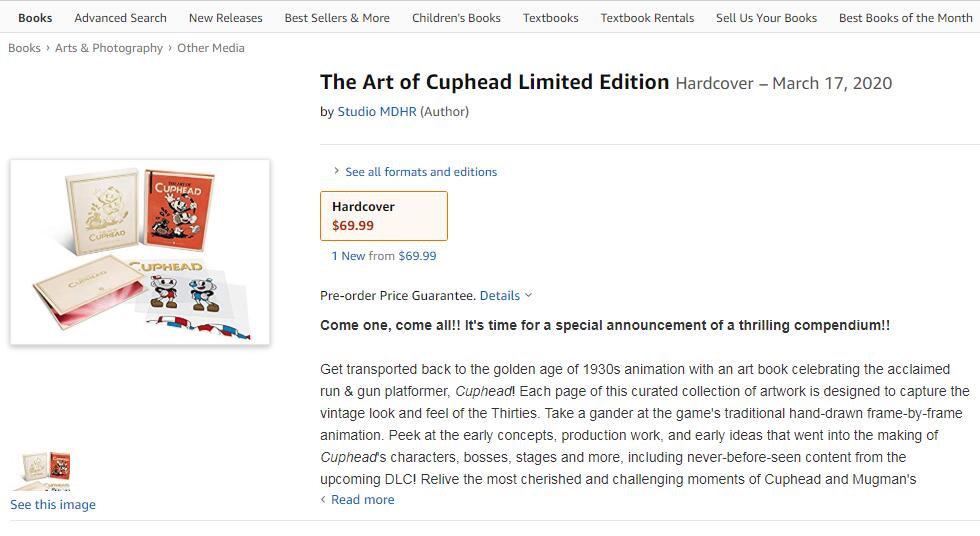
Task: Open Textbook Rentals page
Action: [647, 18]
